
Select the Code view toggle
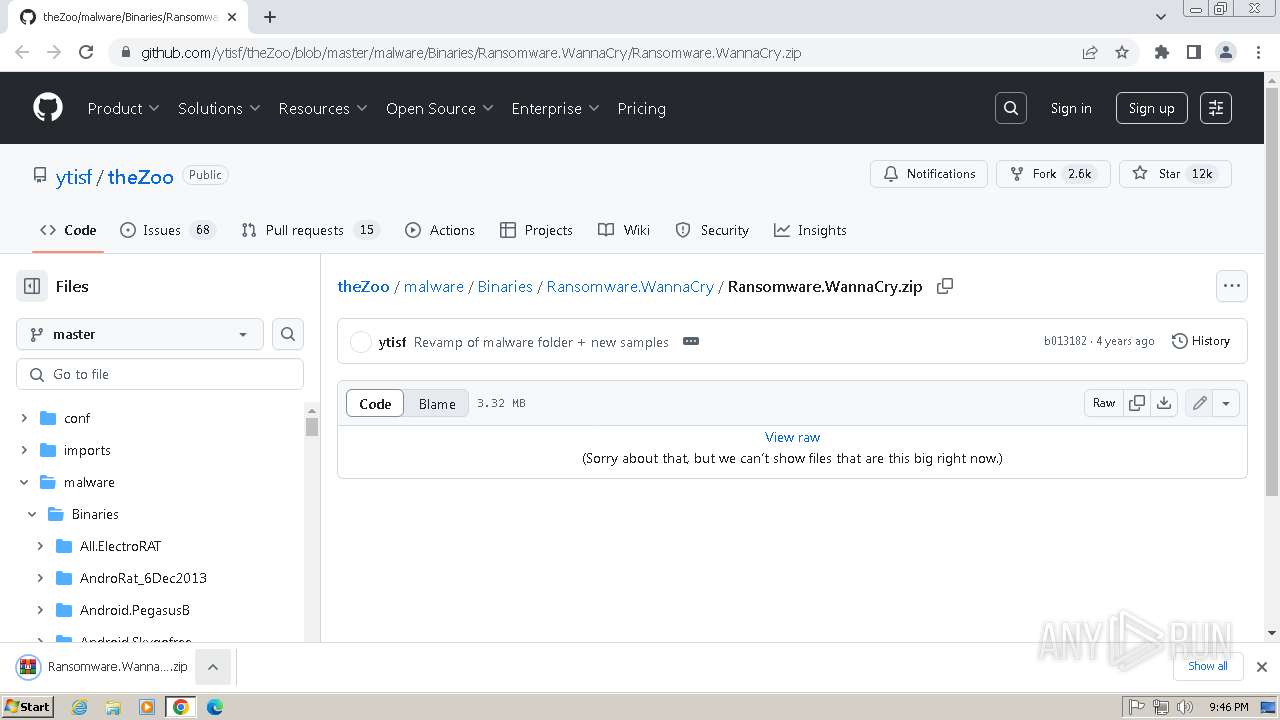point(375,404)
